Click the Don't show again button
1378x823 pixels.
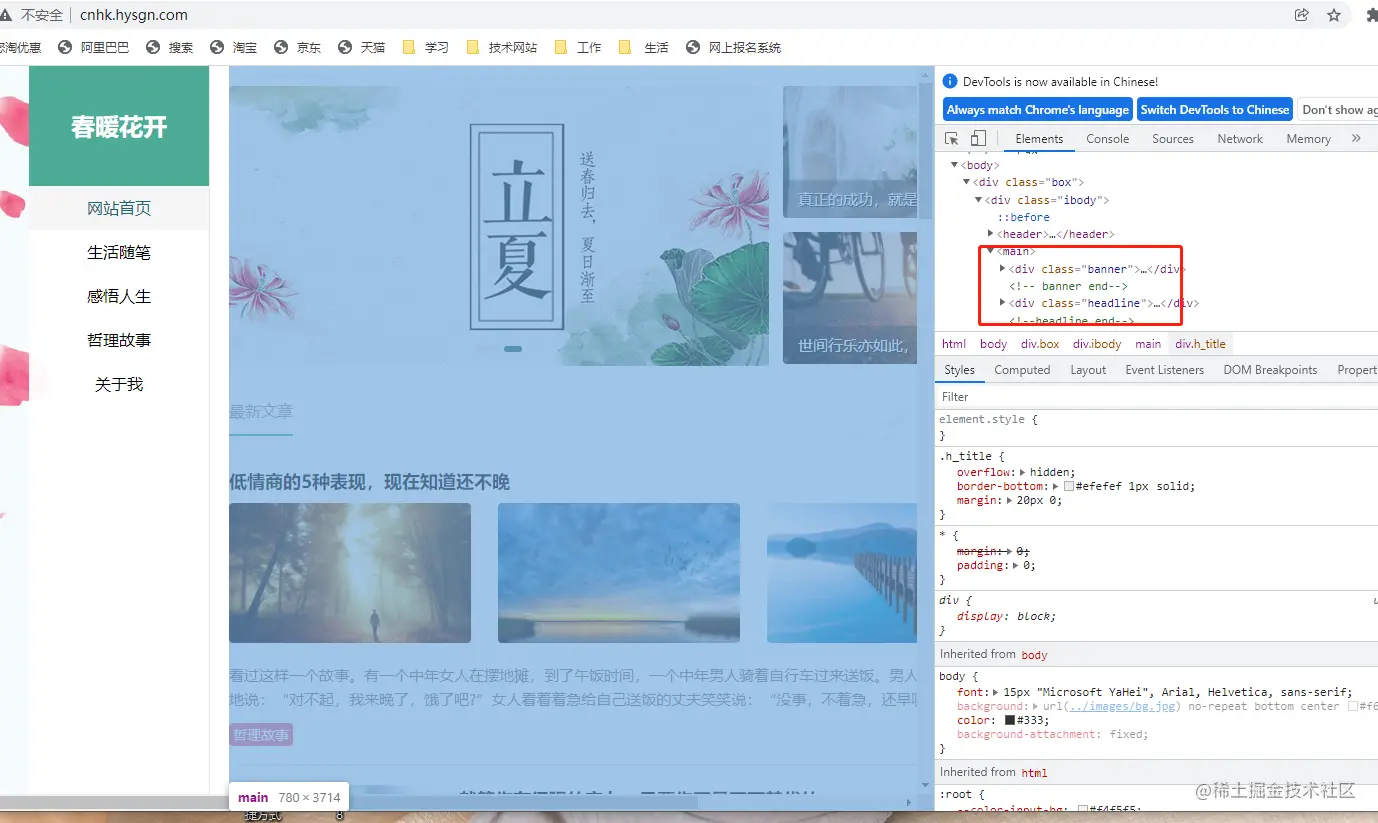click(x=1338, y=110)
